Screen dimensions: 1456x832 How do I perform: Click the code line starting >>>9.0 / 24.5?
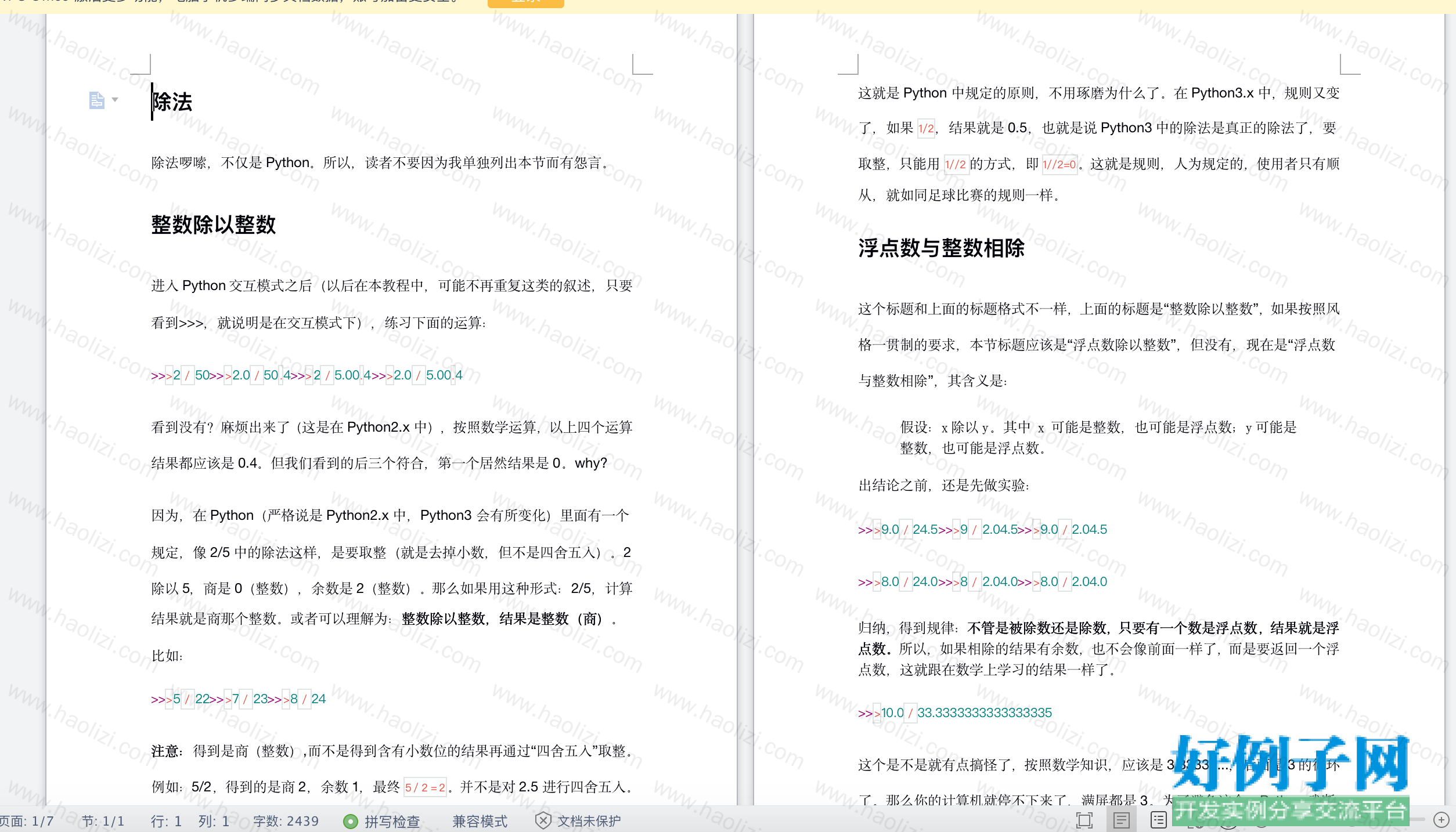point(982,530)
